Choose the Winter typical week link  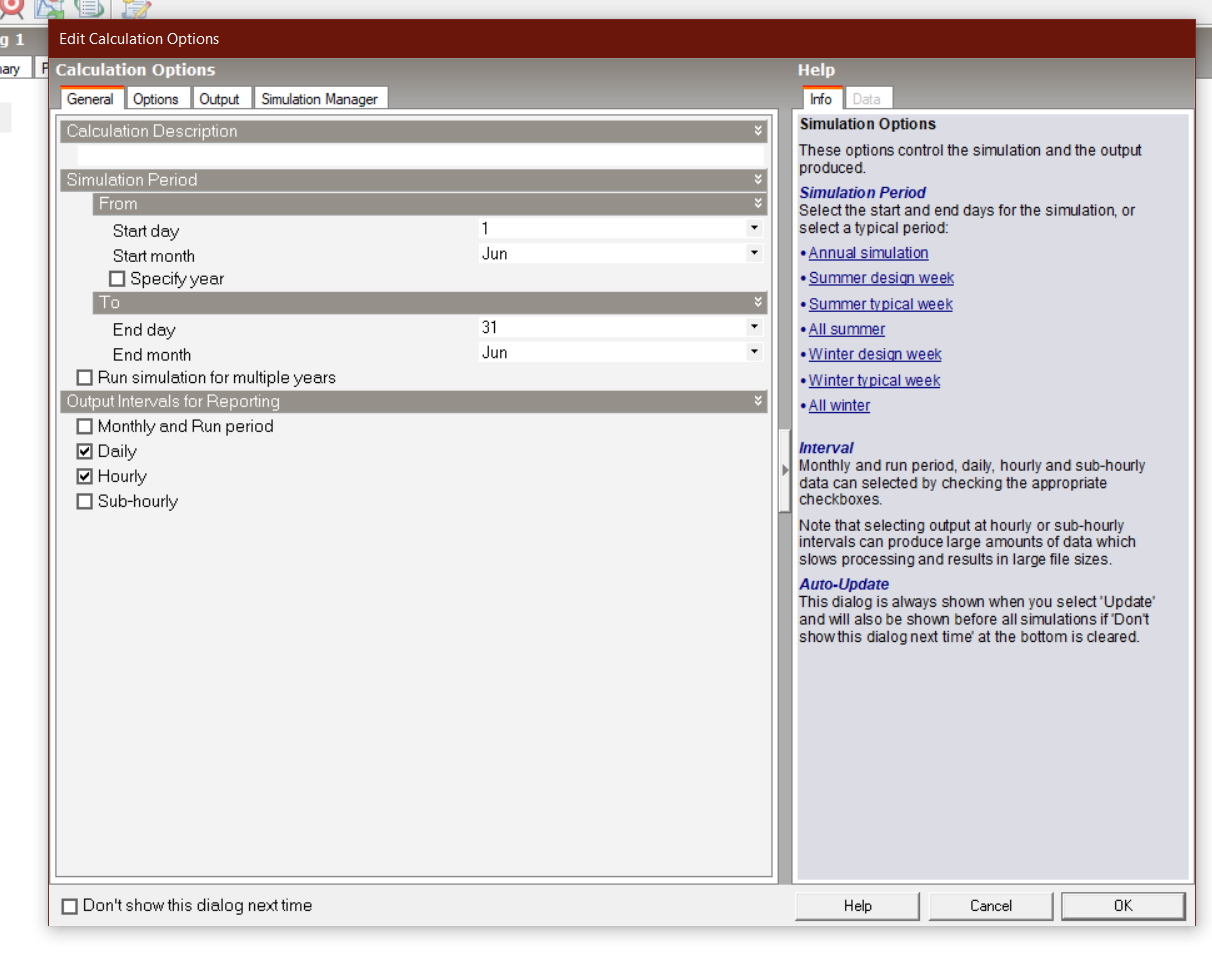pyautogui.click(x=875, y=380)
